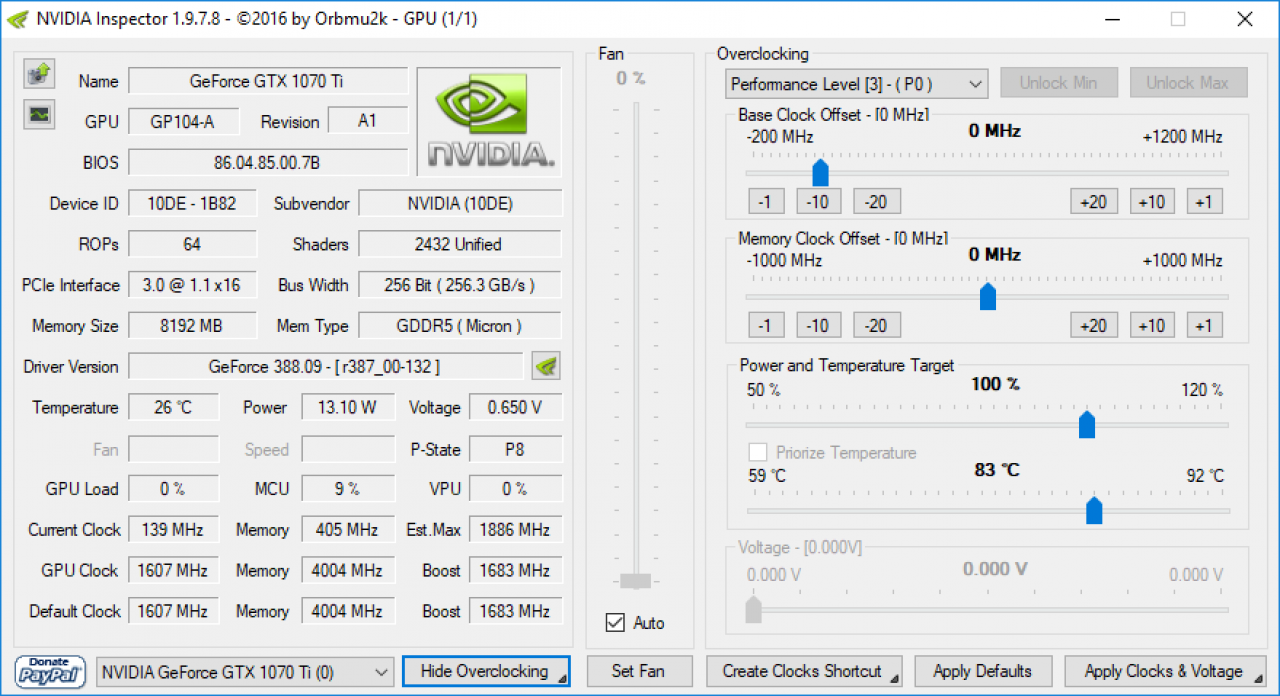Open driver profile settings green icon

(546, 366)
